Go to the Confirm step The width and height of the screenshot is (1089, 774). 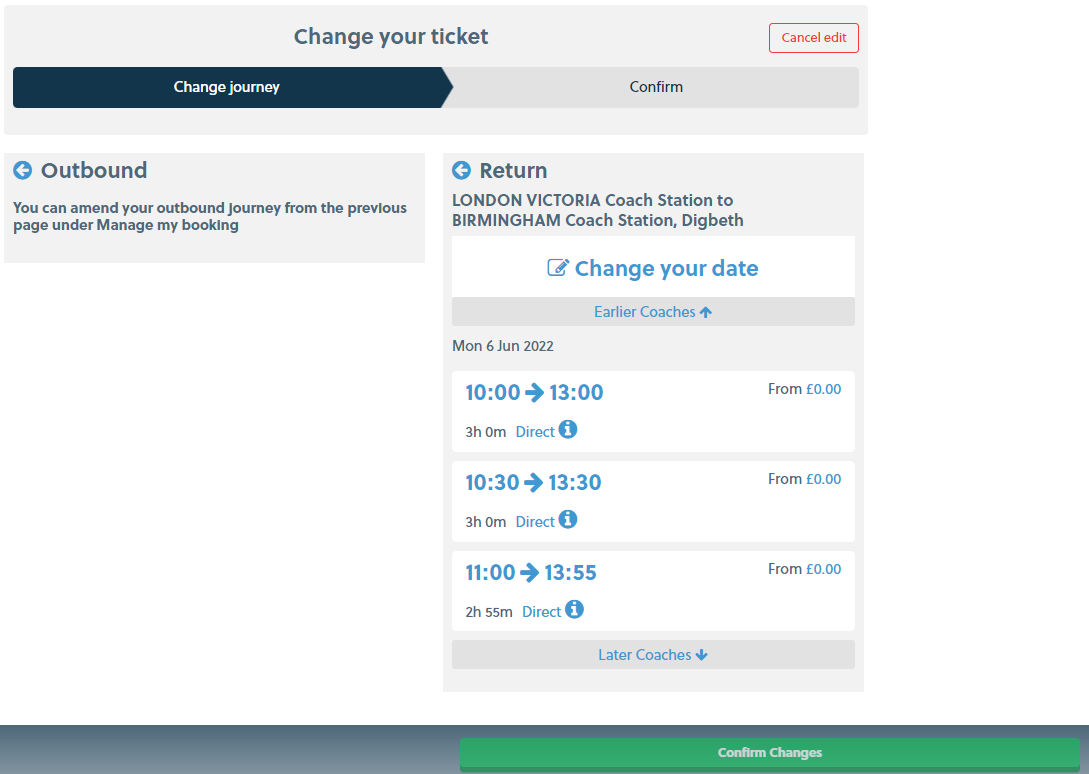click(x=656, y=87)
